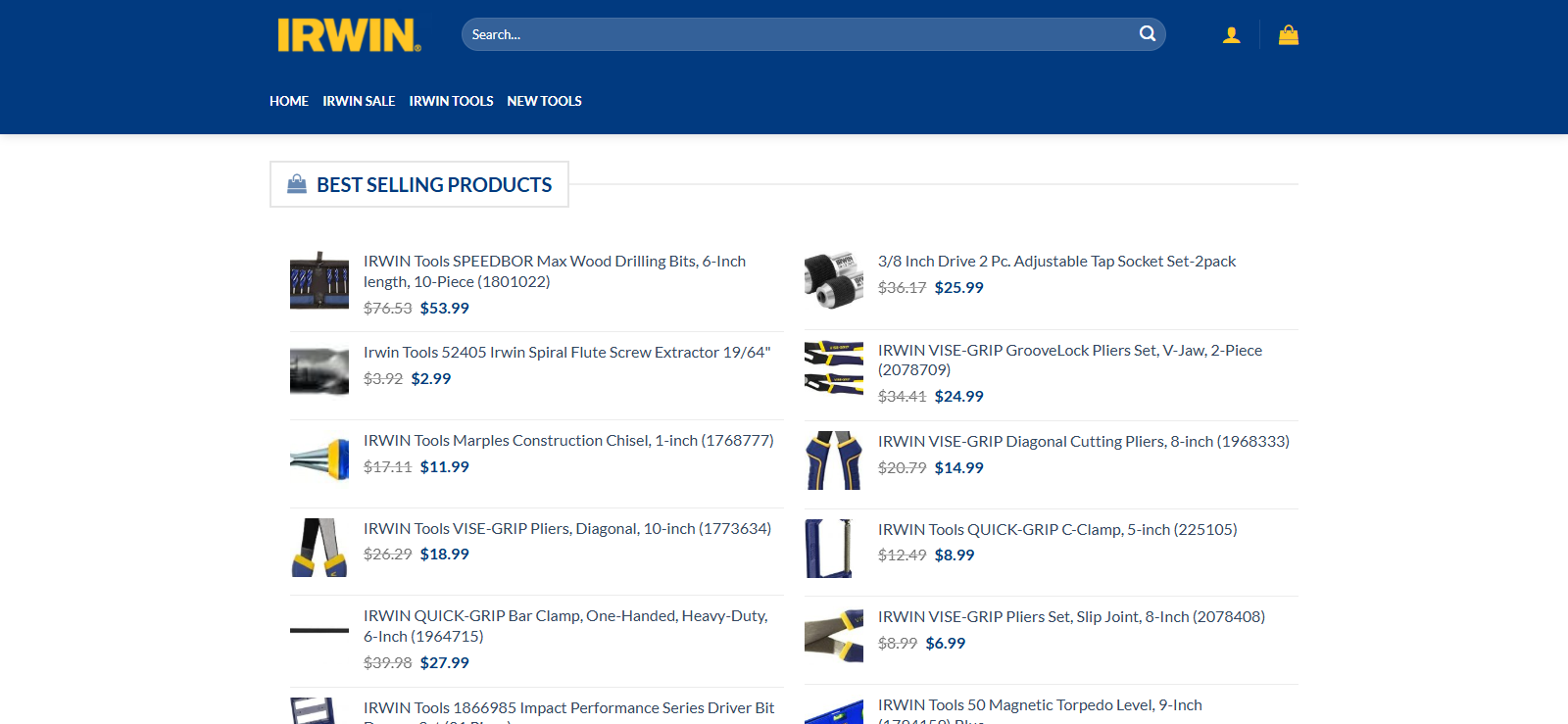Screen dimensions: 1568x724
Task: Open Adjustable Tap Socket Set-2pack link
Action: point(1056,262)
